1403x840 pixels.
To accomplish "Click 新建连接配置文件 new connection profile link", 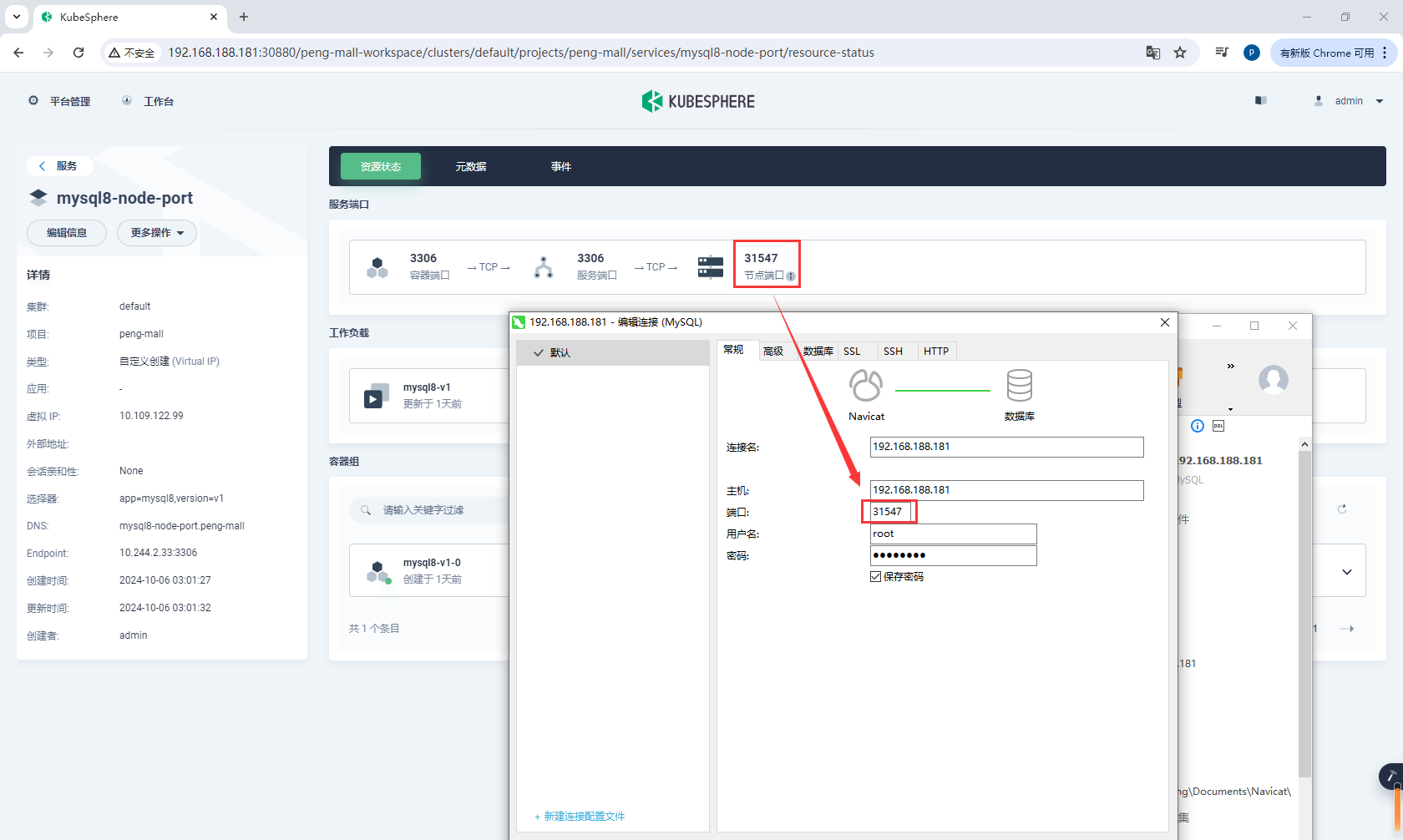I will point(580,817).
